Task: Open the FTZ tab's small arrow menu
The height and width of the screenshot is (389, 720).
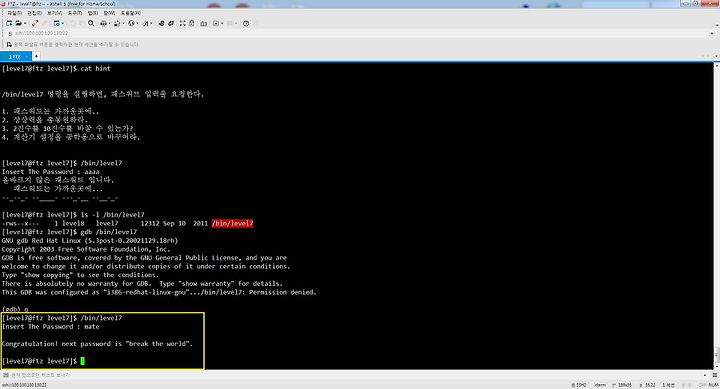Action: click(27, 56)
